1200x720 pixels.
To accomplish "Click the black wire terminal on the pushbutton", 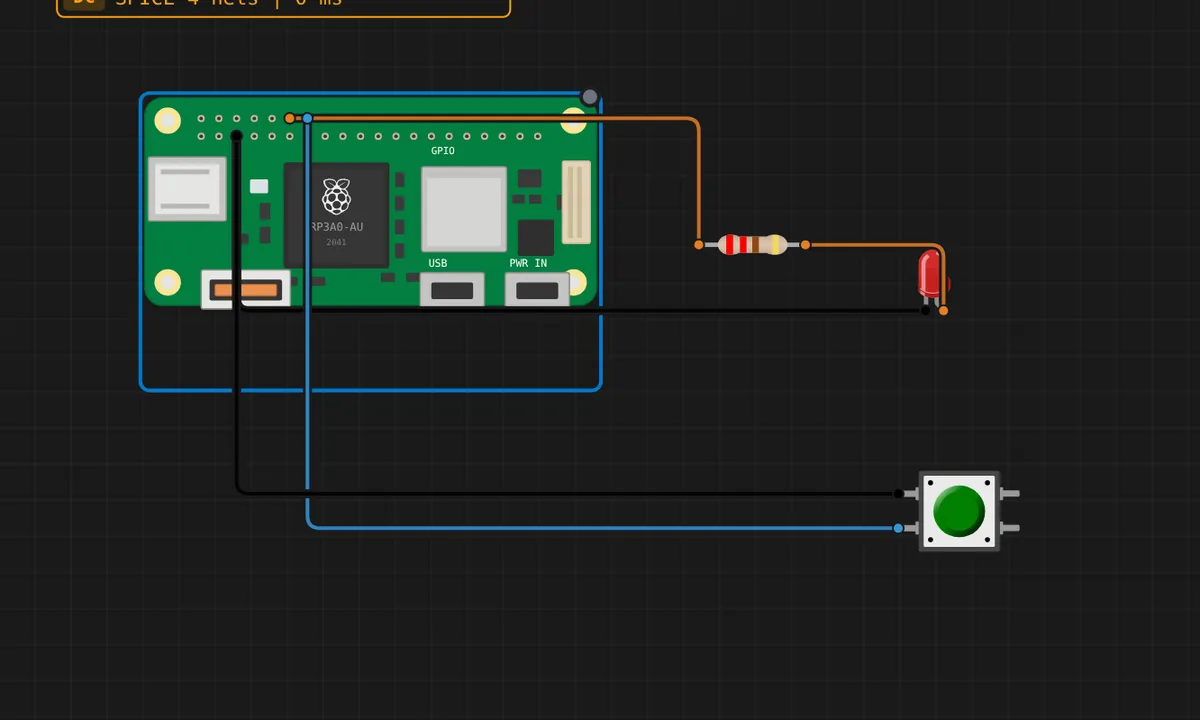I will point(898,493).
